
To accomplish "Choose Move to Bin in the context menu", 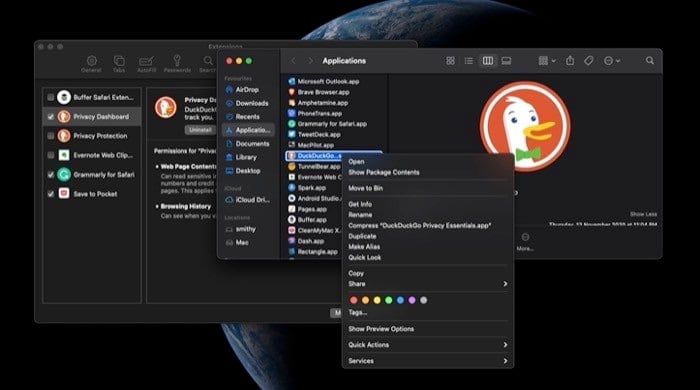I will pos(428,188).
